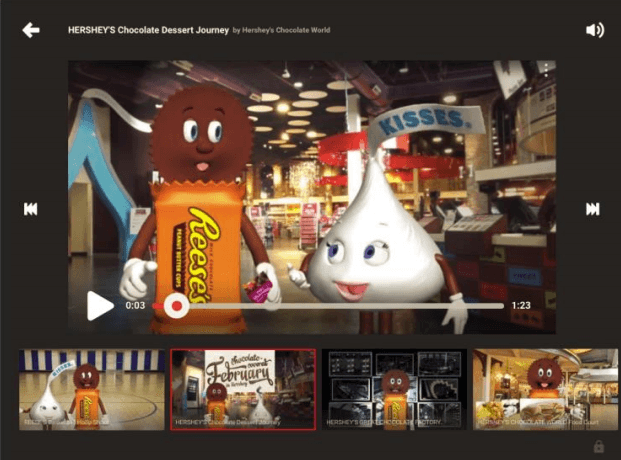Go back with the left arrow icon
The image size is (621, 460).
(31, 30)
